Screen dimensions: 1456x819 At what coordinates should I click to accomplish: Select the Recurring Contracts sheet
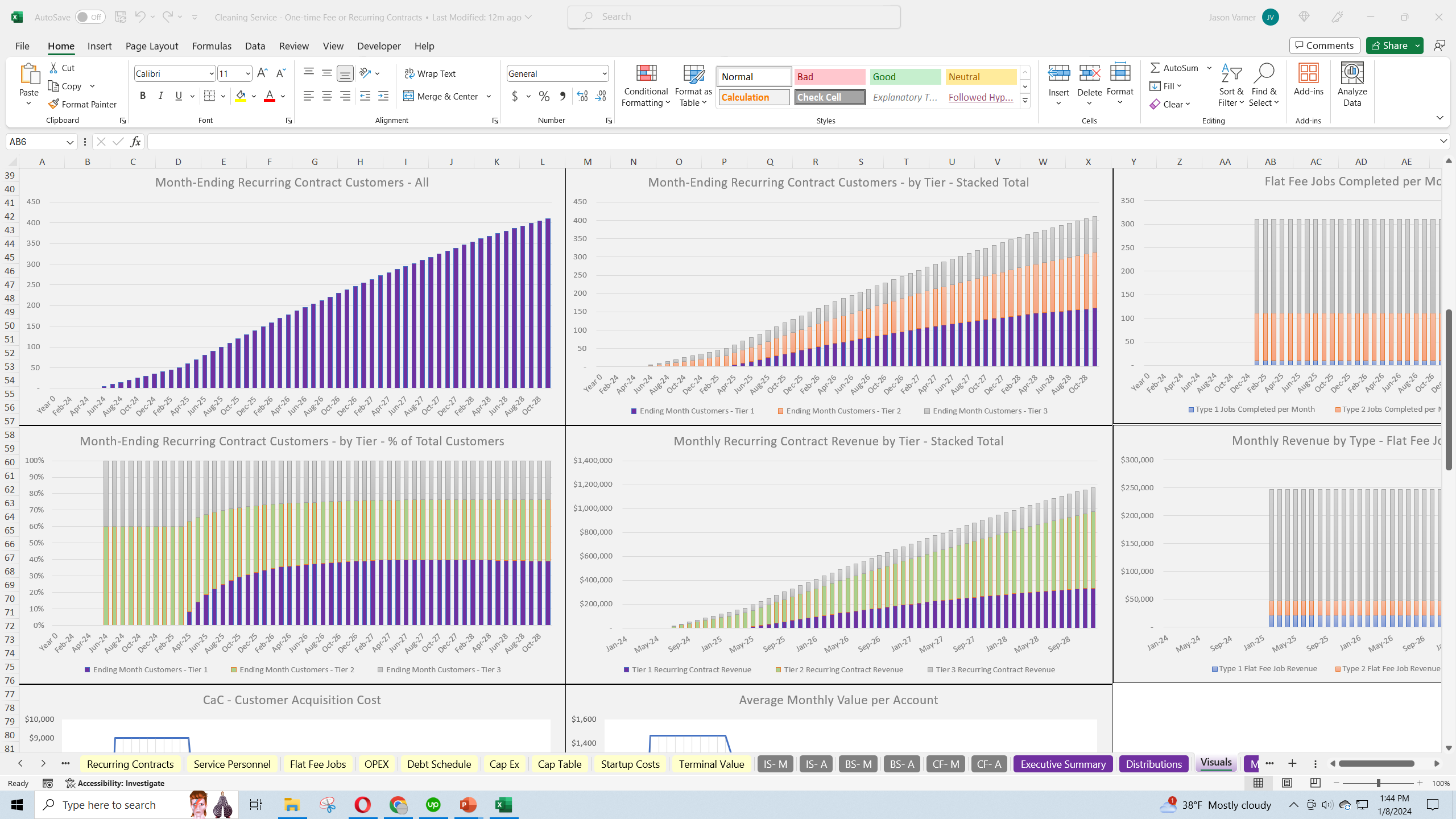pos(129,763)
